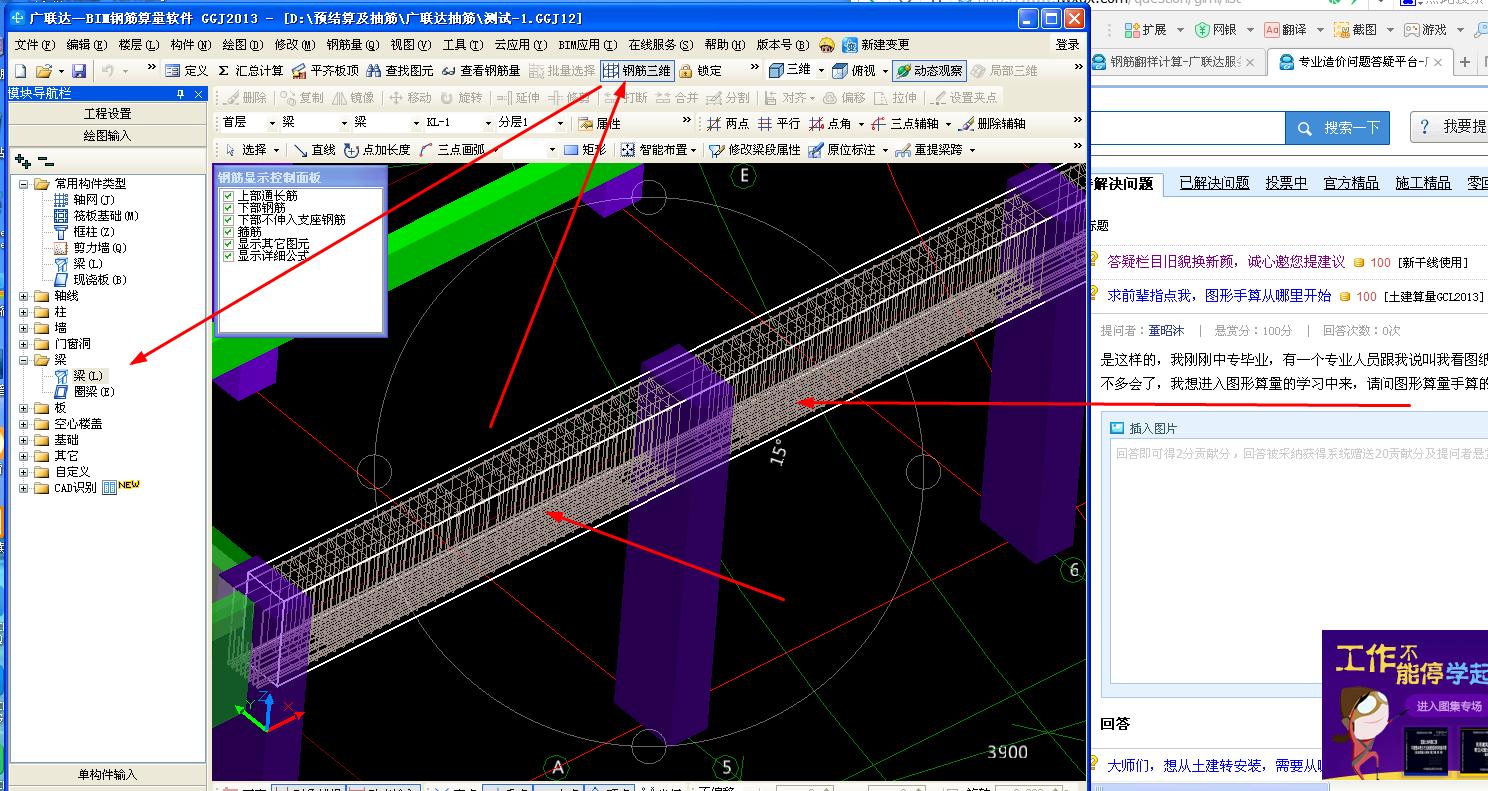Click the Open folder icon in toolbar

click(x=43, y=71)
